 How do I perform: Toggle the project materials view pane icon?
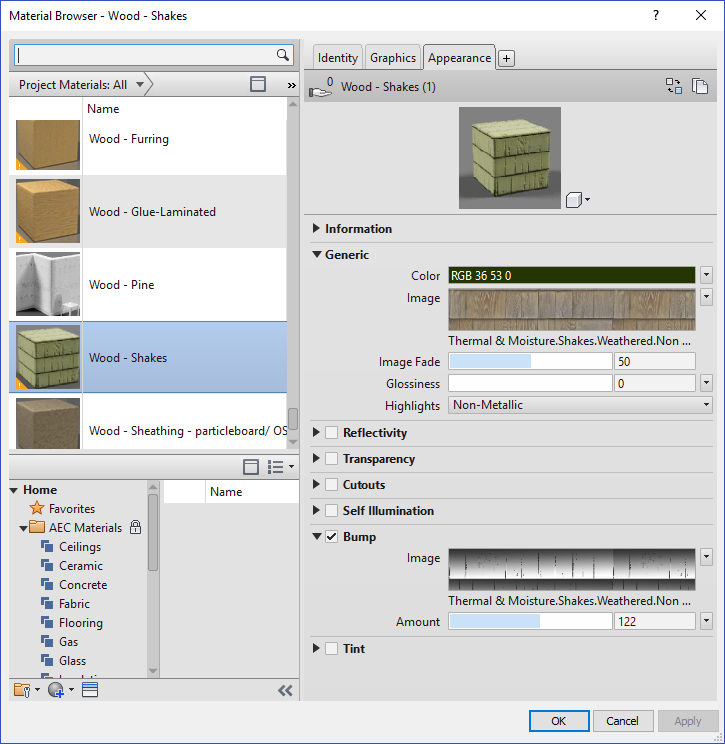point(258,85)
